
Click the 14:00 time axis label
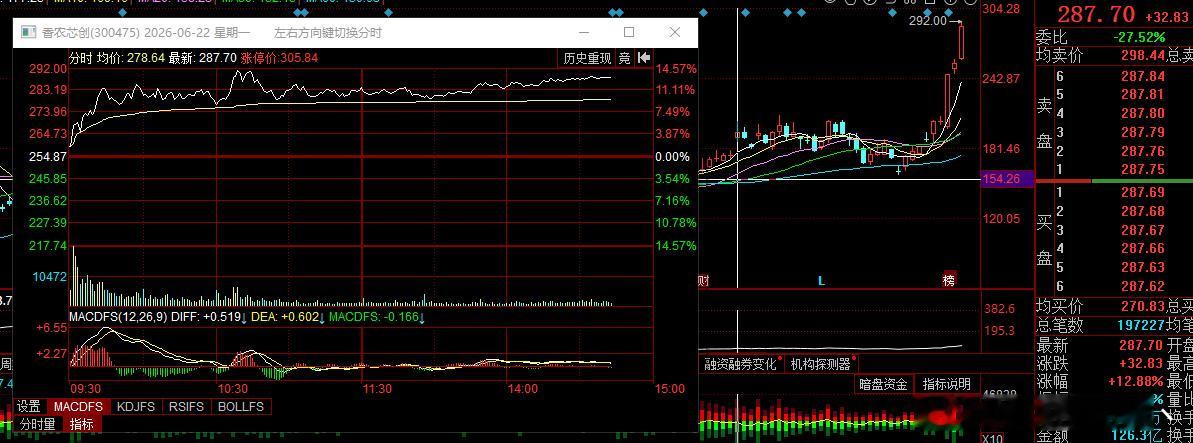(x=523, y=388)
